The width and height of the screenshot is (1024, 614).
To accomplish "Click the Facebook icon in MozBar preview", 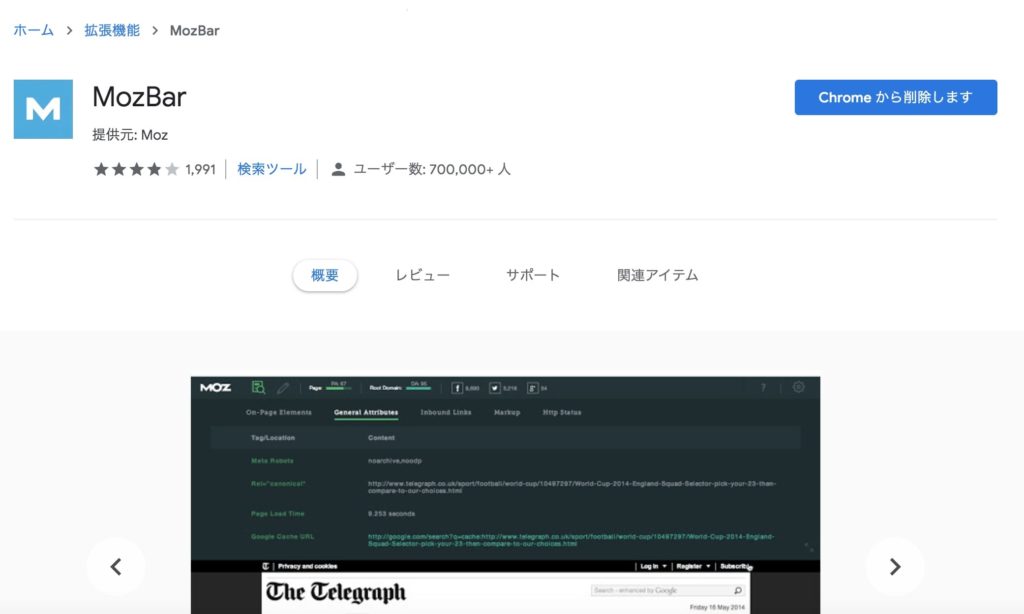I will click(x=457, y=388).
